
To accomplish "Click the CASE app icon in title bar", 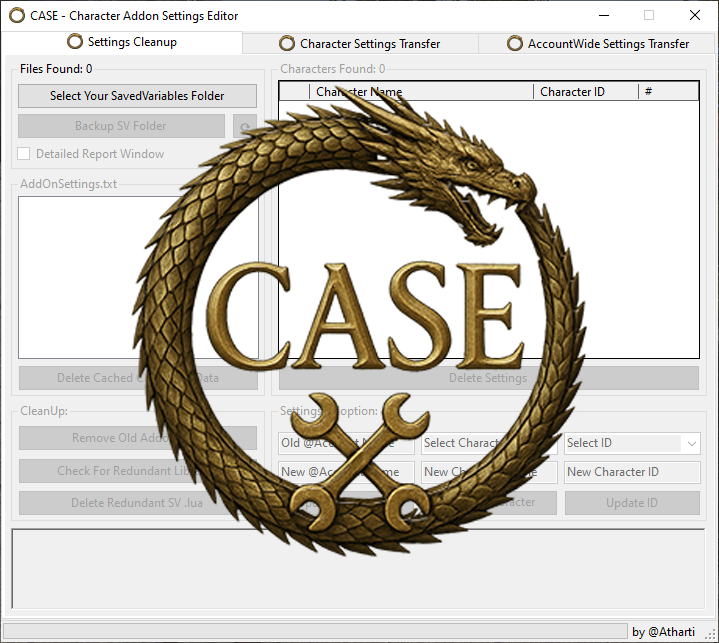I will [17, 15].
